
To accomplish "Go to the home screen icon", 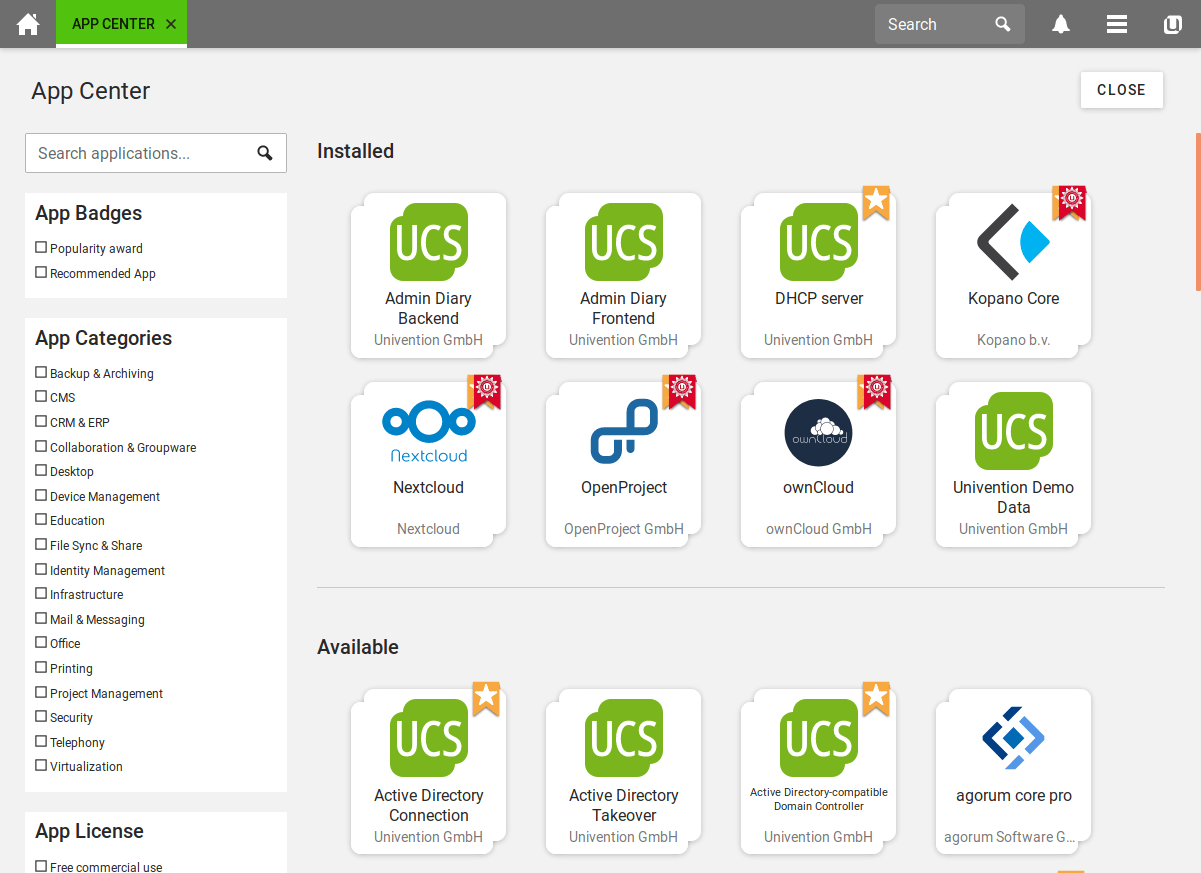I will pyautogui.click(x=28, y=24).
